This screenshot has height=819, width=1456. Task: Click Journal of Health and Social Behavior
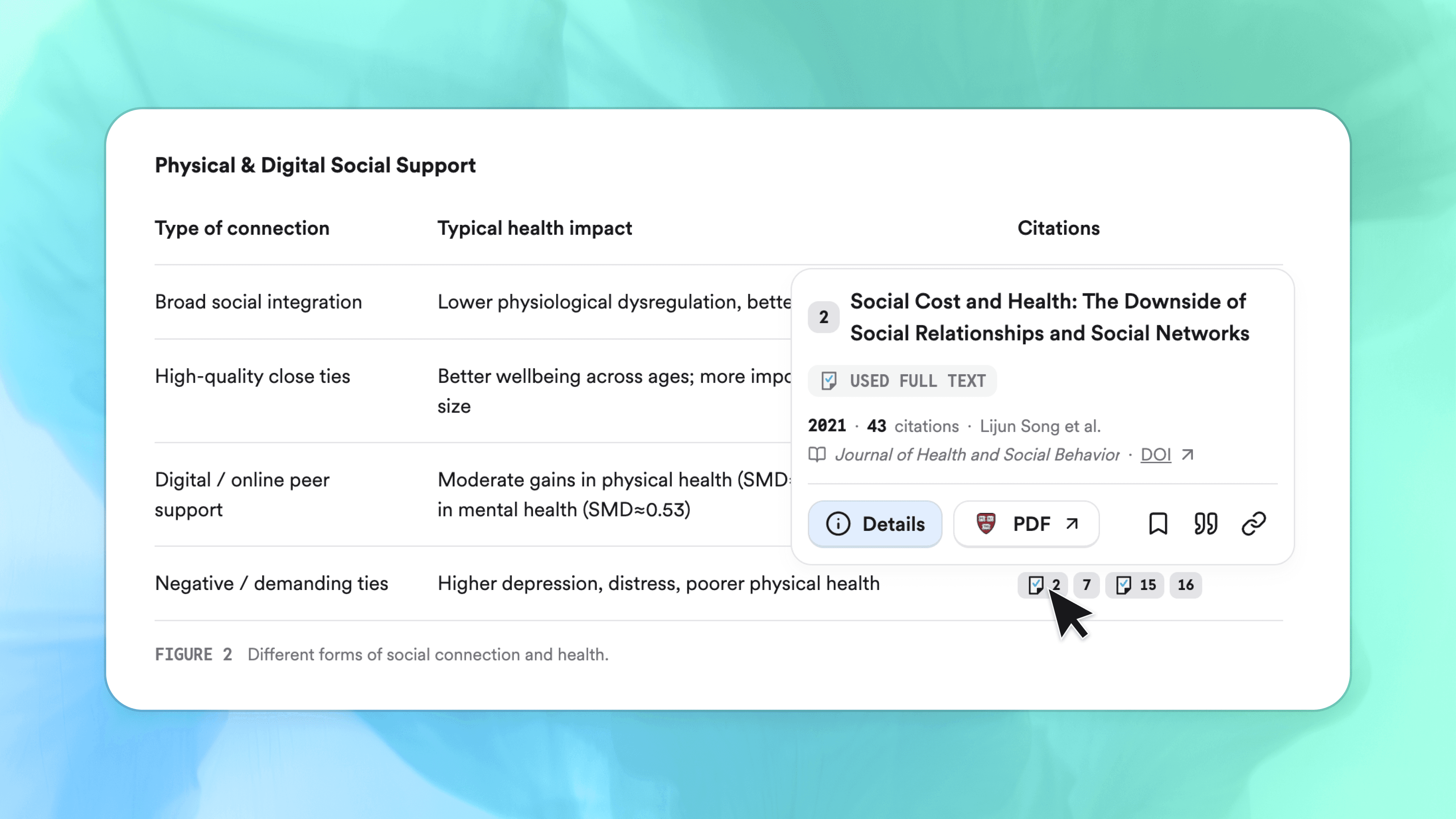[977, 455]
